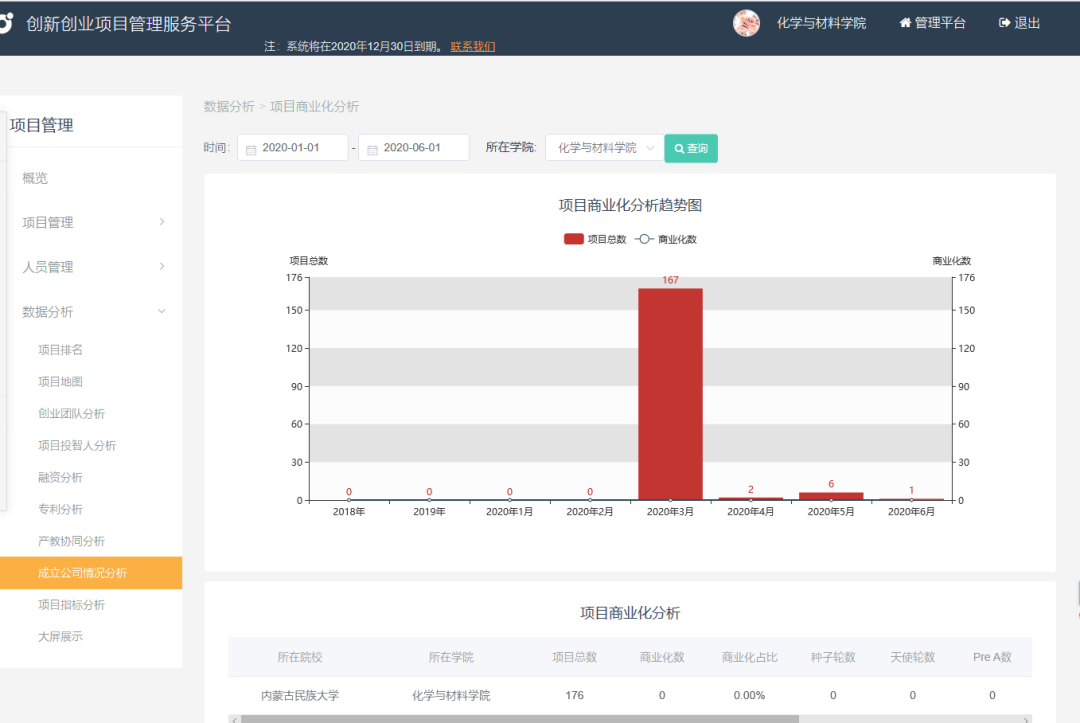The image size is (1080, 723).
Task: Click the platform logo icon
Action: point(8,23)
